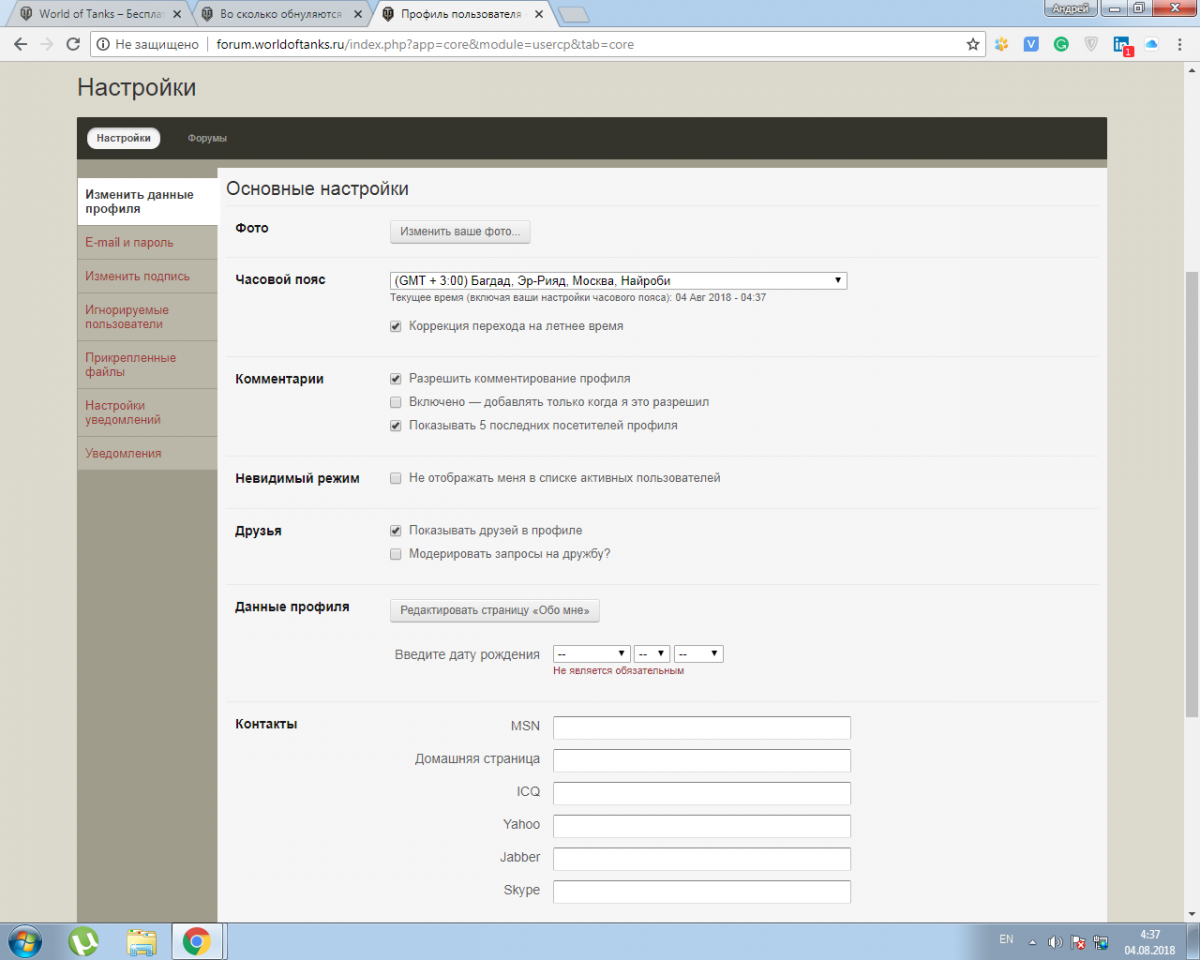This screenshot has height=960, width=1200.
Task: Click in the Jabber input field
Action: [x=702, y=859]
